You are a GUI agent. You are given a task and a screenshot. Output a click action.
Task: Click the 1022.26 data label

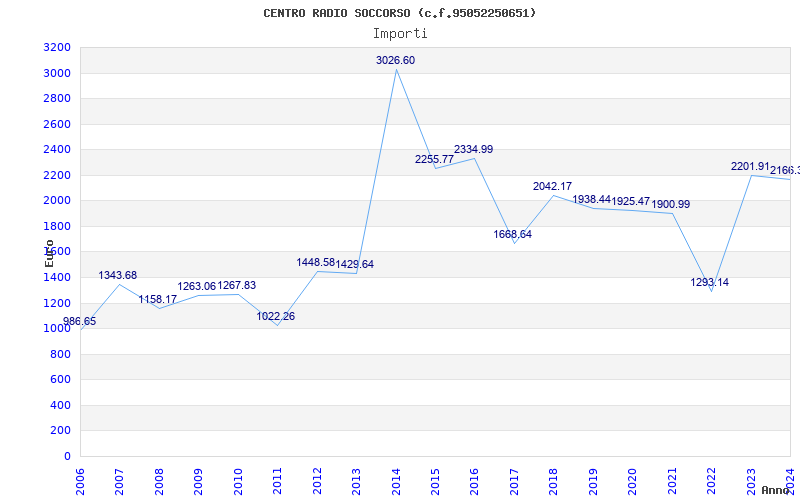point(276,316)
